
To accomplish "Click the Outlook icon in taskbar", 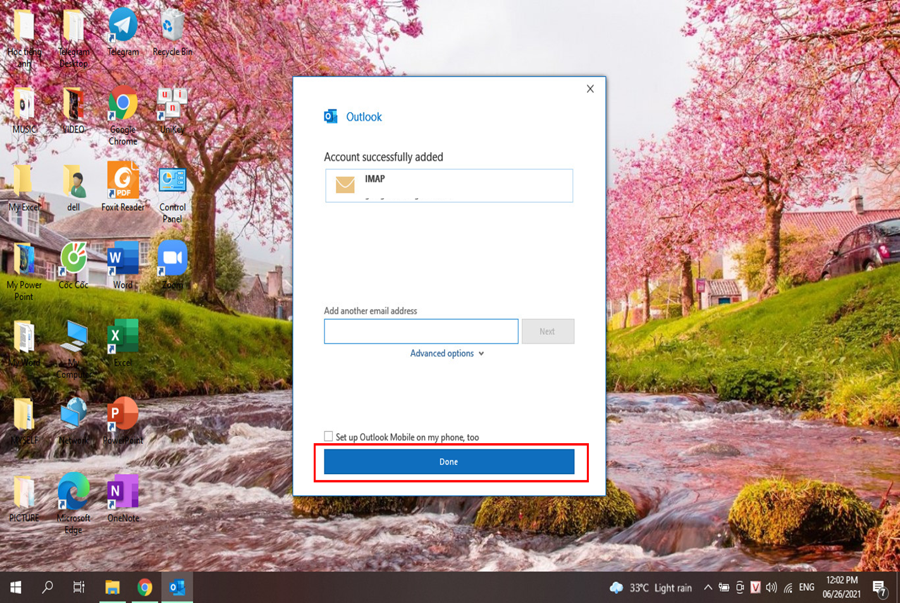I will coord(177,587).
